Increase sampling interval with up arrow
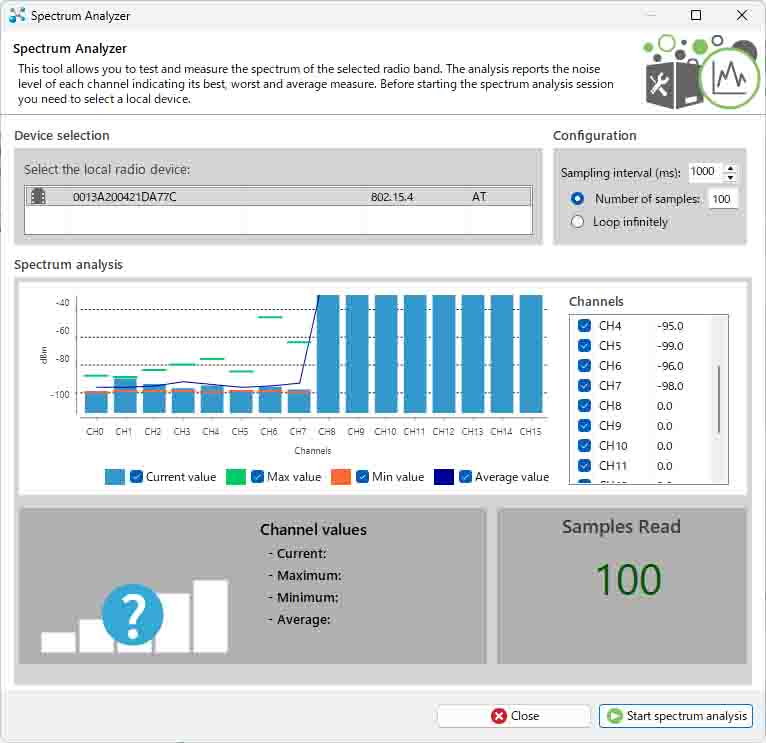This screenshot has width=766, height=743. [730, 167]
